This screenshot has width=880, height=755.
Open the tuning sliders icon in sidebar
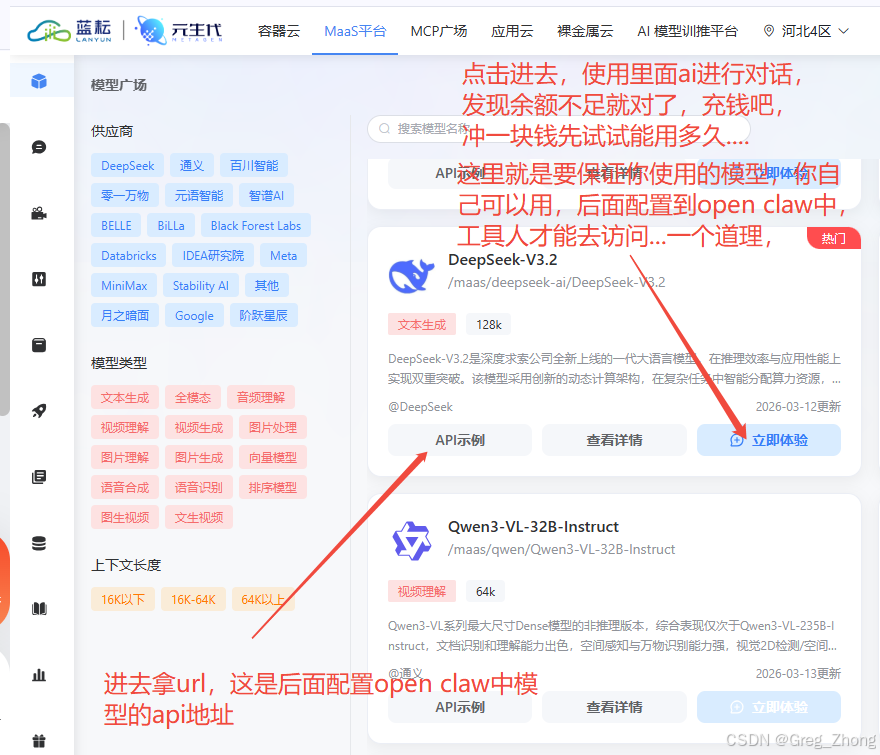click(39, 279)
